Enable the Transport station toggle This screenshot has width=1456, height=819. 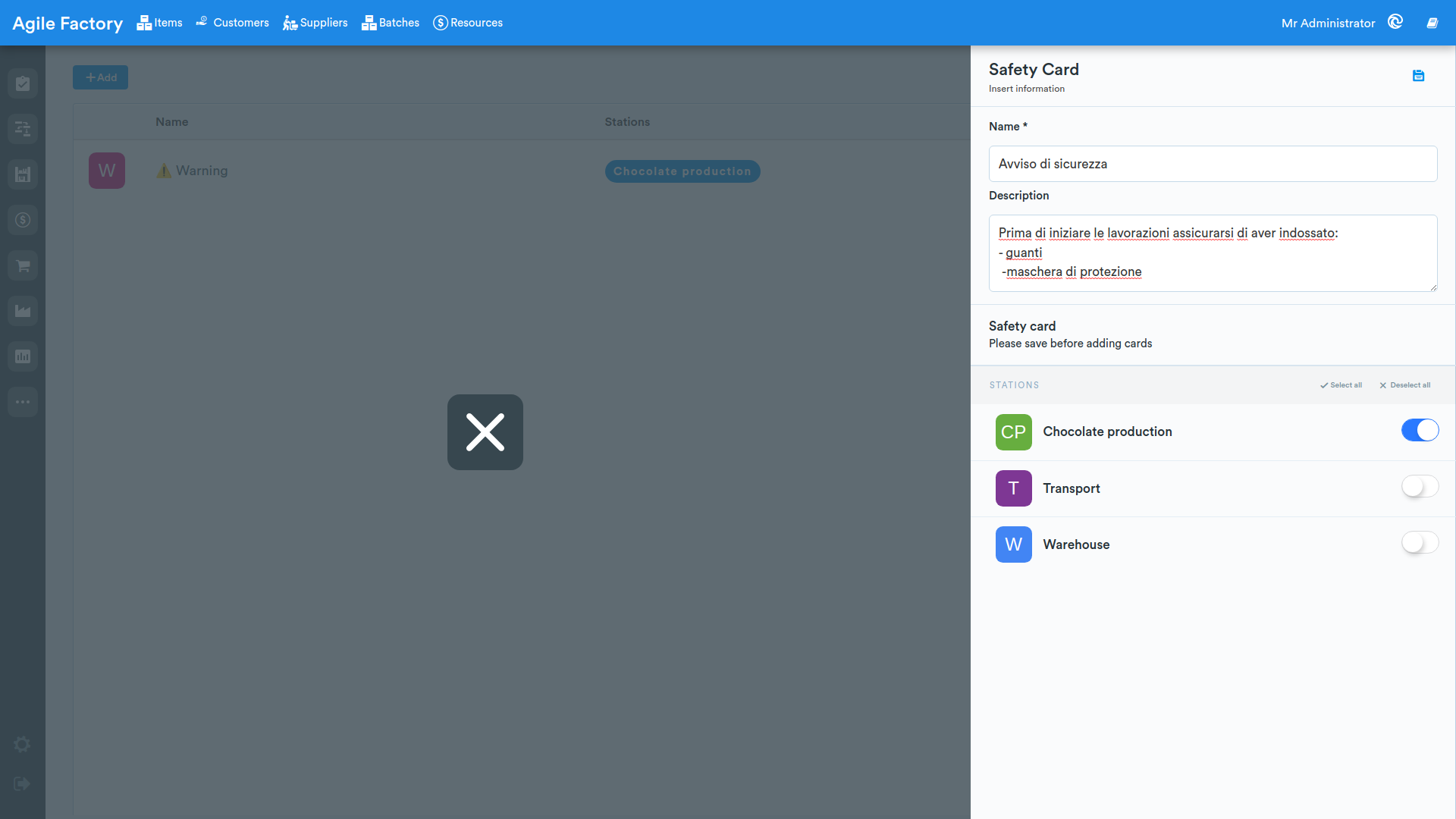[x=1420, y=486]
